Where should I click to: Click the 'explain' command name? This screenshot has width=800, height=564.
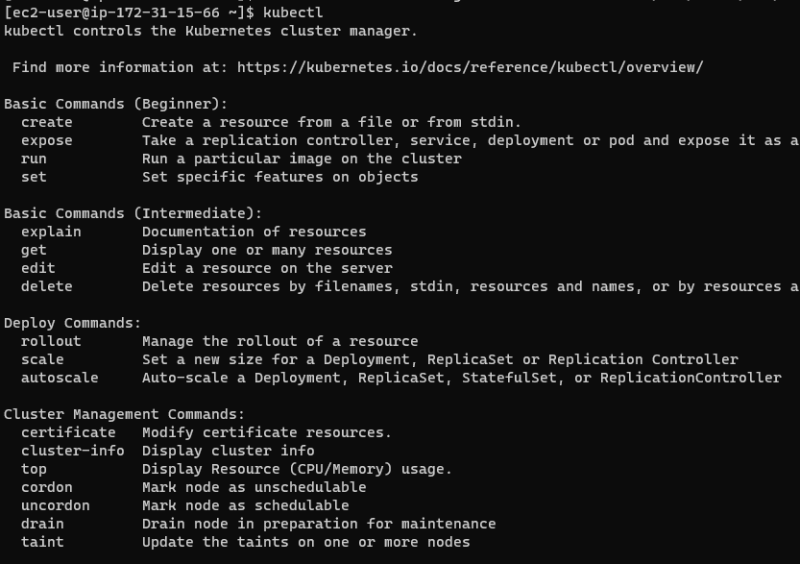click(x=50, y=231)
